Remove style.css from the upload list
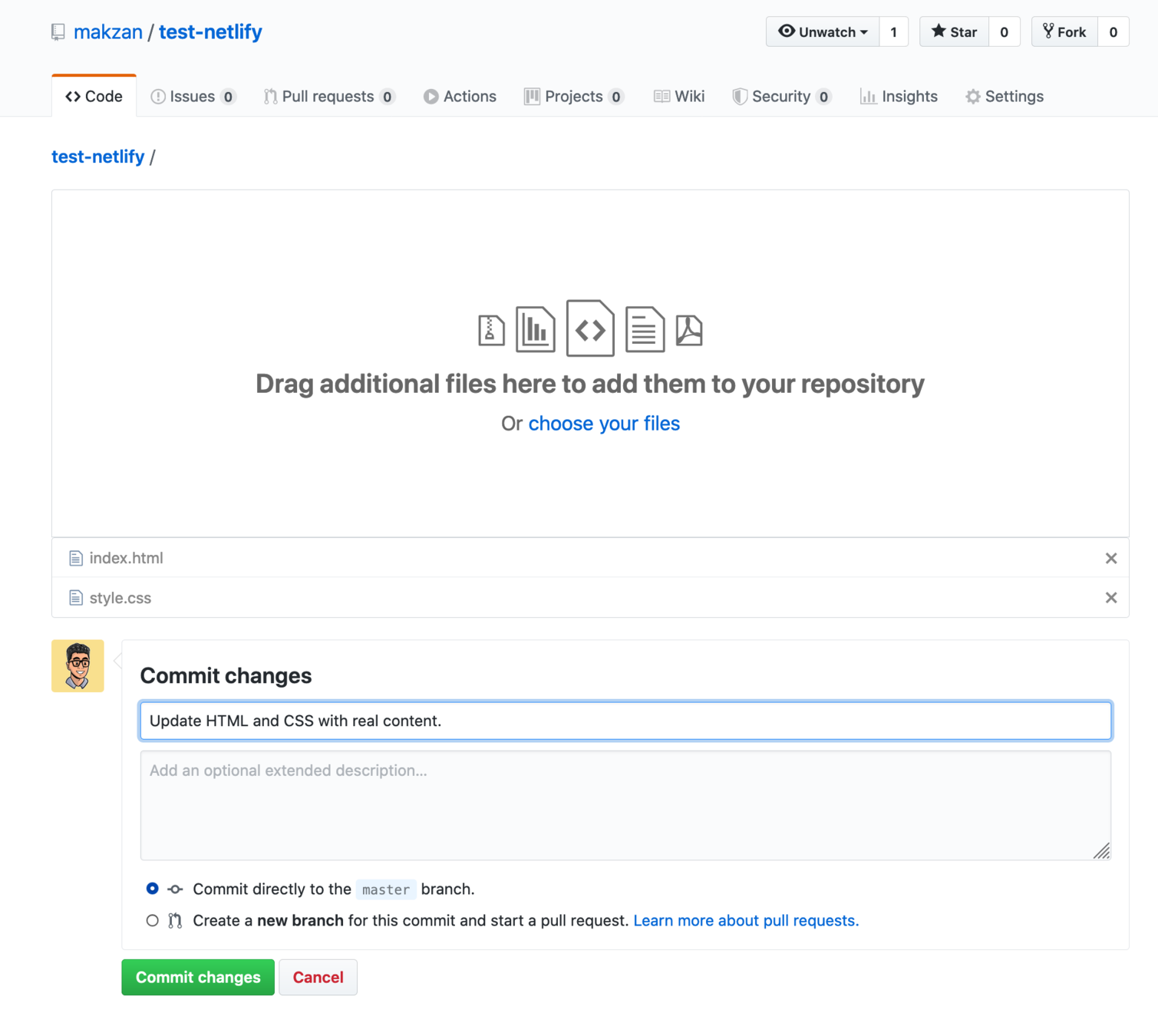Viewport: 1158px width, 1036px height. coord(1111,598)
